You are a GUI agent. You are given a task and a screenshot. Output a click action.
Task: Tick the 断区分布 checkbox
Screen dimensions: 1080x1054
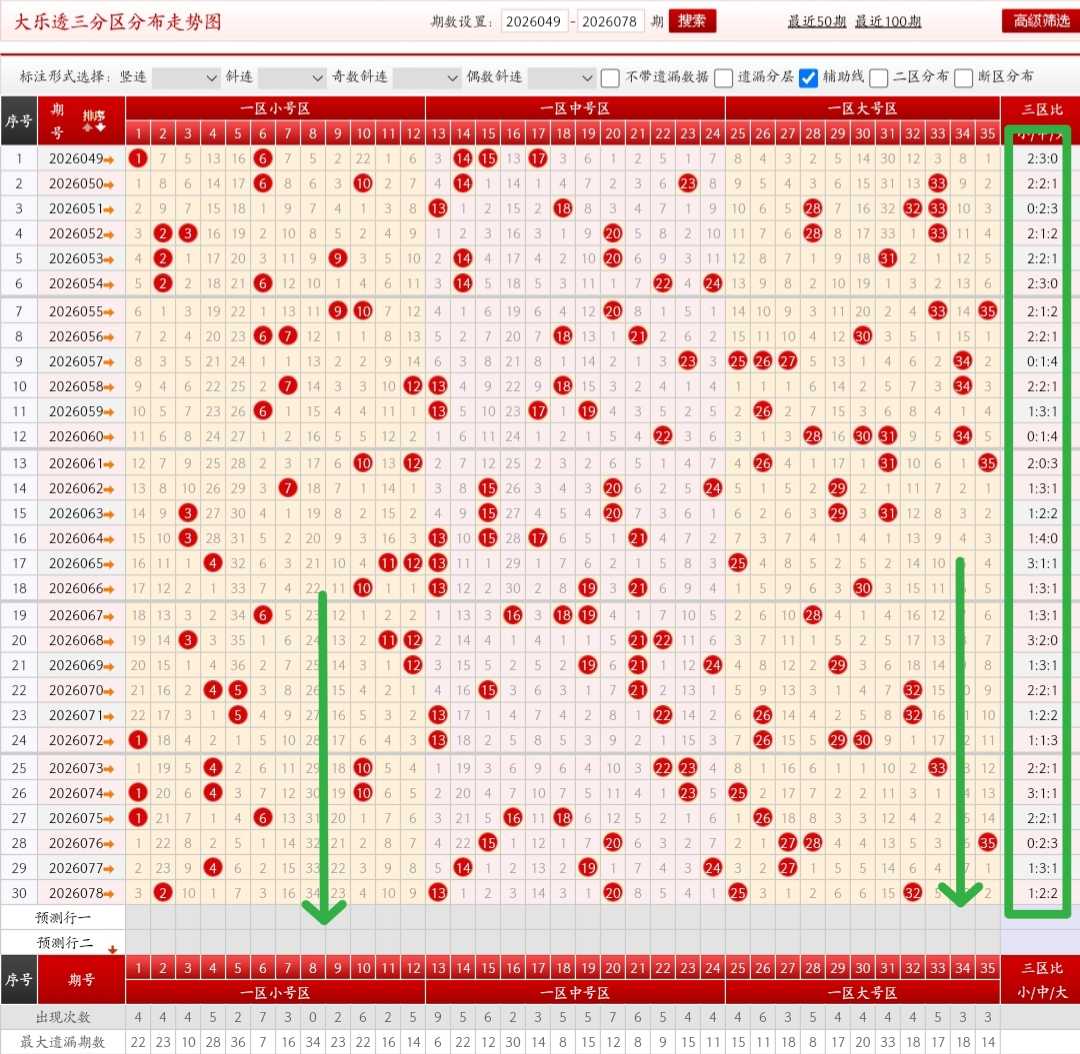coord(963,77)
